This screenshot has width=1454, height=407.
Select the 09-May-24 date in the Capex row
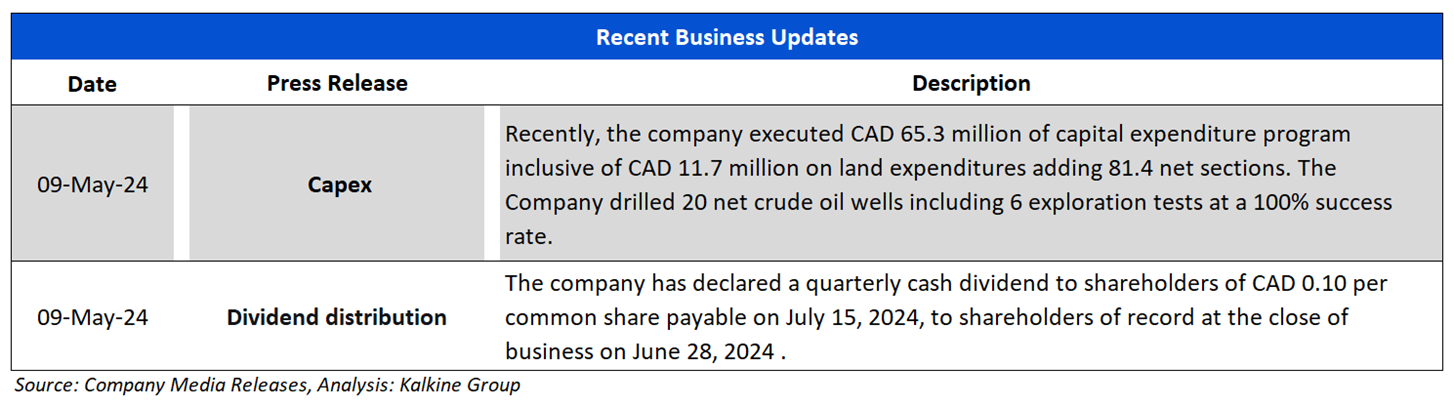(x=92, y=185)
